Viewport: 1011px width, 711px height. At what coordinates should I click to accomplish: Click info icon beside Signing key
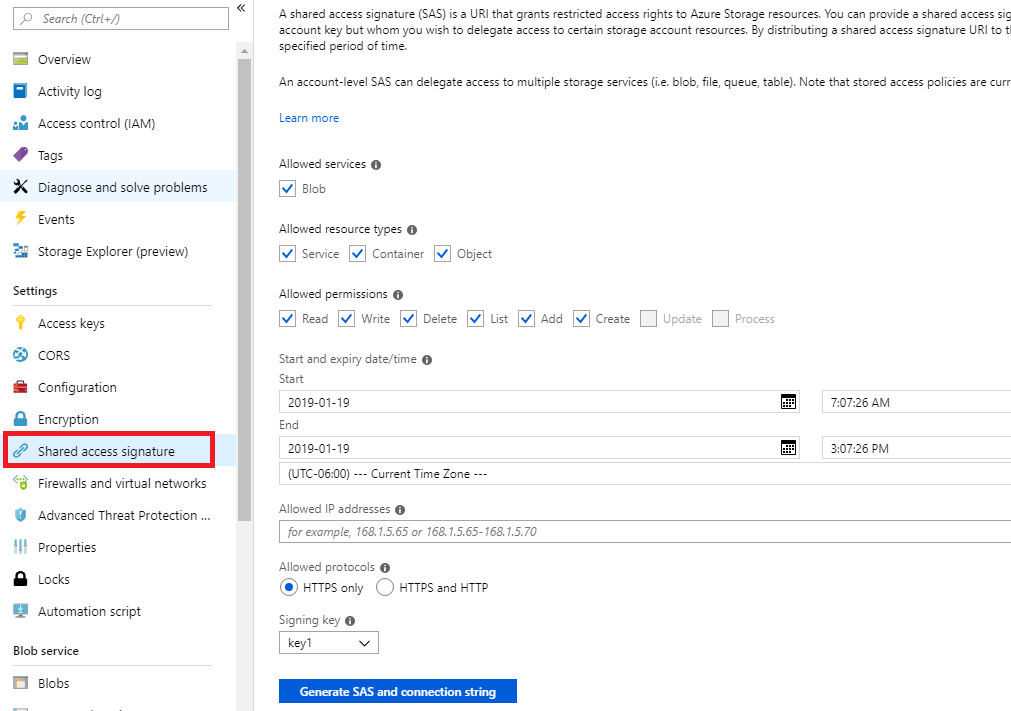point(350,621)
